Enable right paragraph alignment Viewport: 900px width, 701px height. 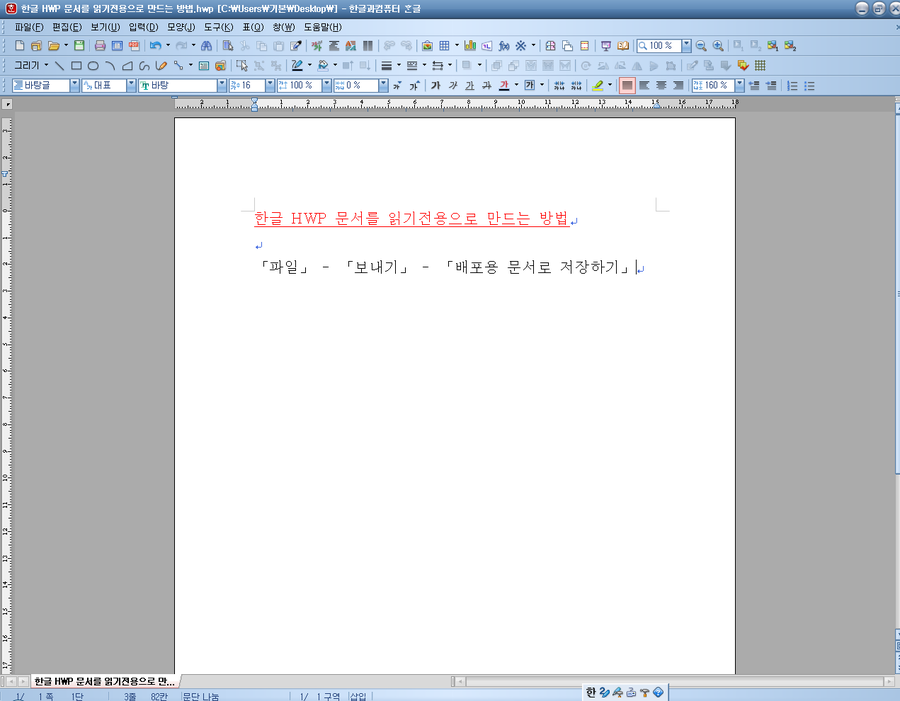click(678, 86)
